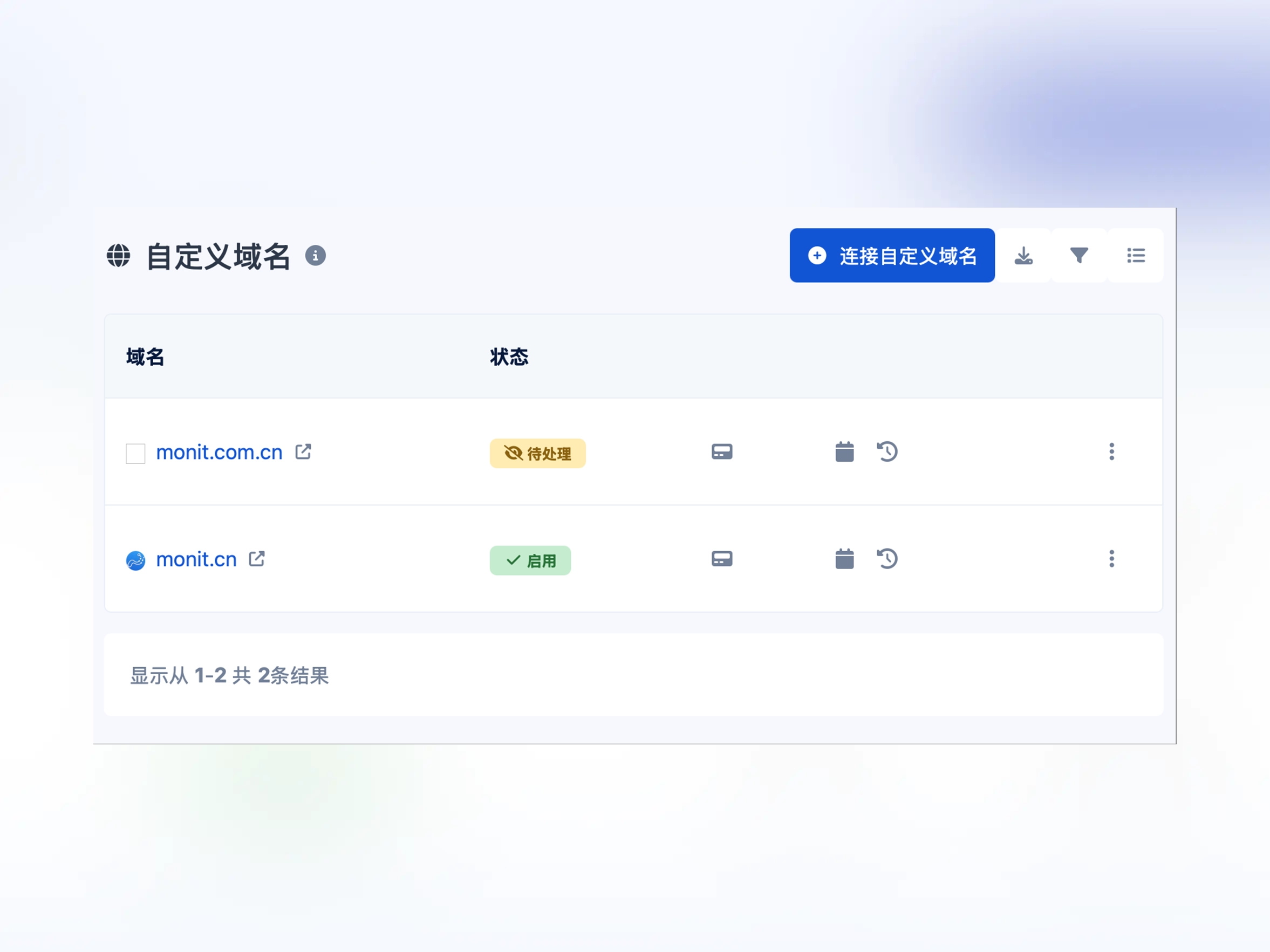The width and height of the screenshot is (1270, 952).
Task: Click the card icon for monit.com.cn row
Action: click(x=722, y=451)
